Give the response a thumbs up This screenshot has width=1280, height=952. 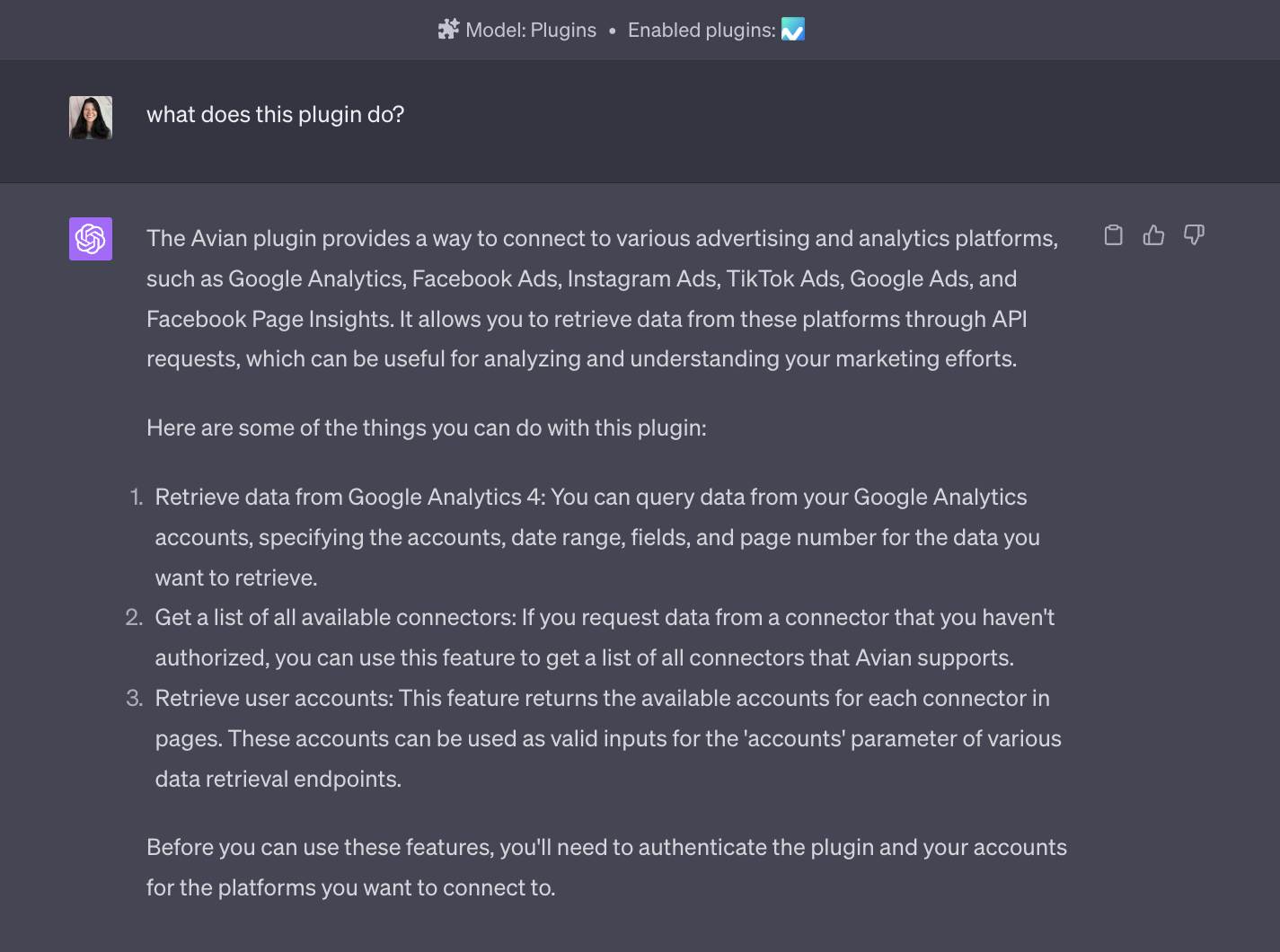coord(1153,235)
